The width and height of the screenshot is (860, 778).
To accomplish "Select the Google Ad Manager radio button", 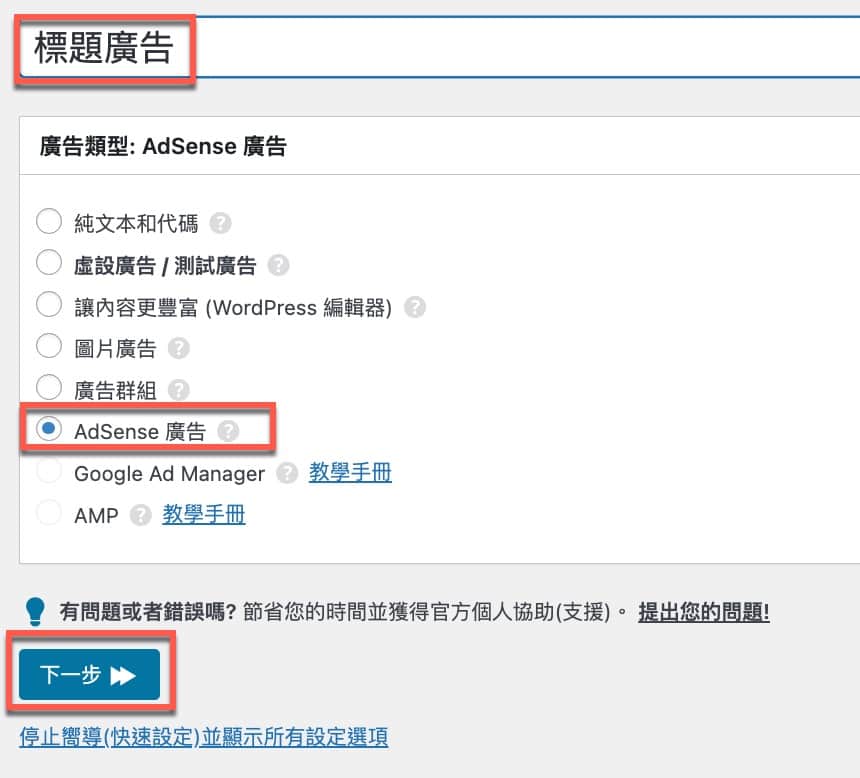I will pos(49,471).
